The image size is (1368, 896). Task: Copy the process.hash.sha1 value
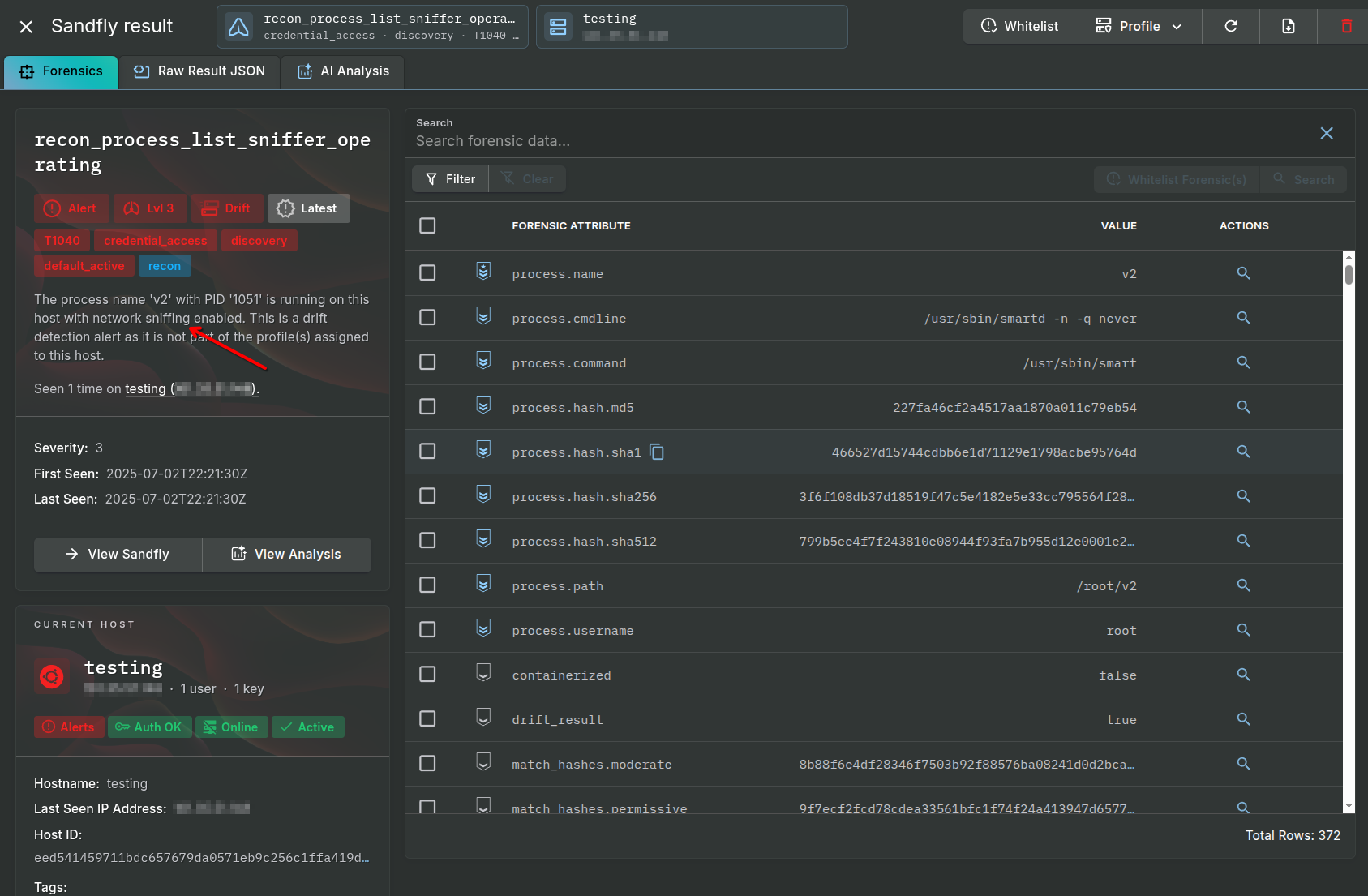coord(657,452)
